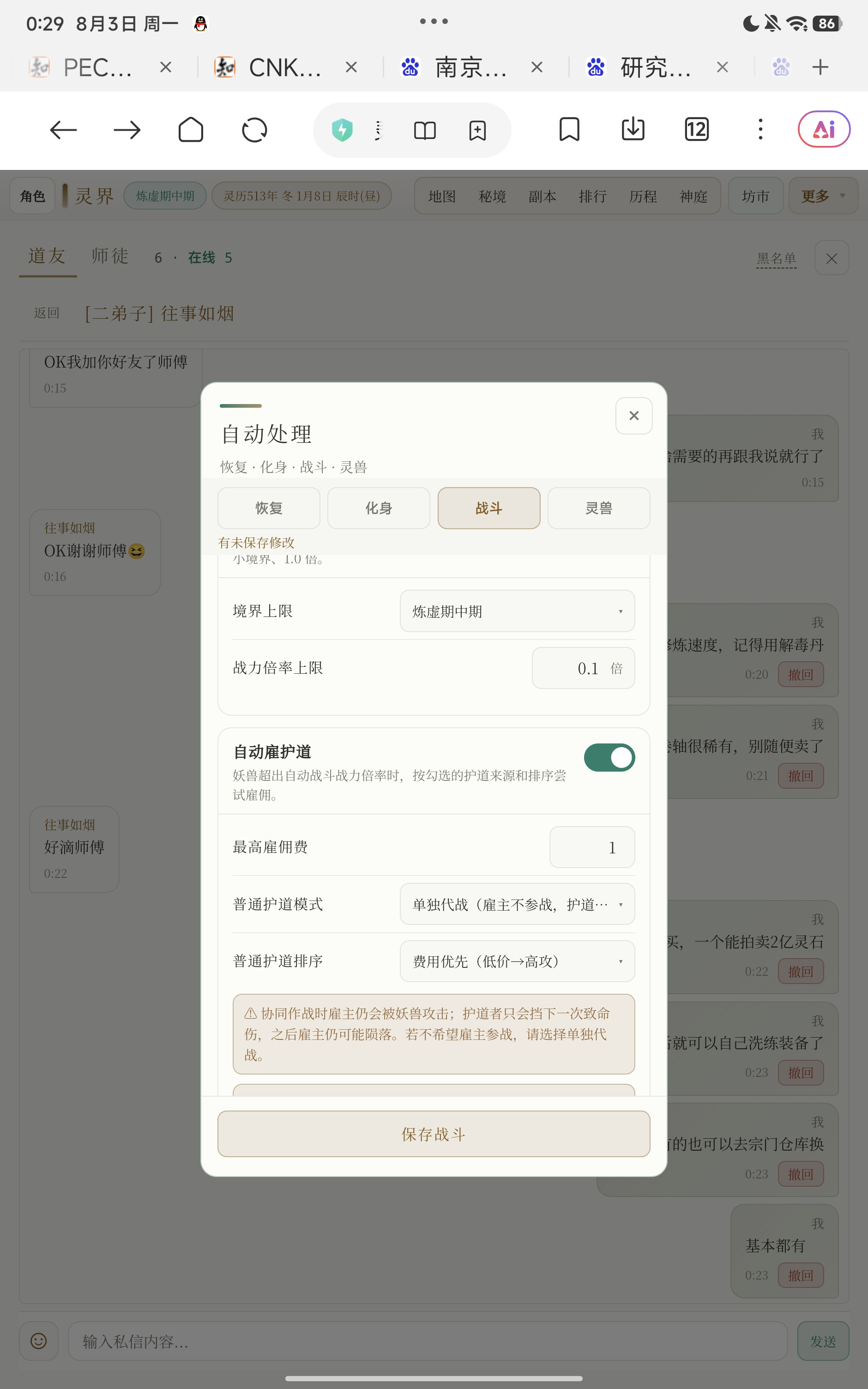Edit the 最高雇佣费 value field

[x=592, y=847]
